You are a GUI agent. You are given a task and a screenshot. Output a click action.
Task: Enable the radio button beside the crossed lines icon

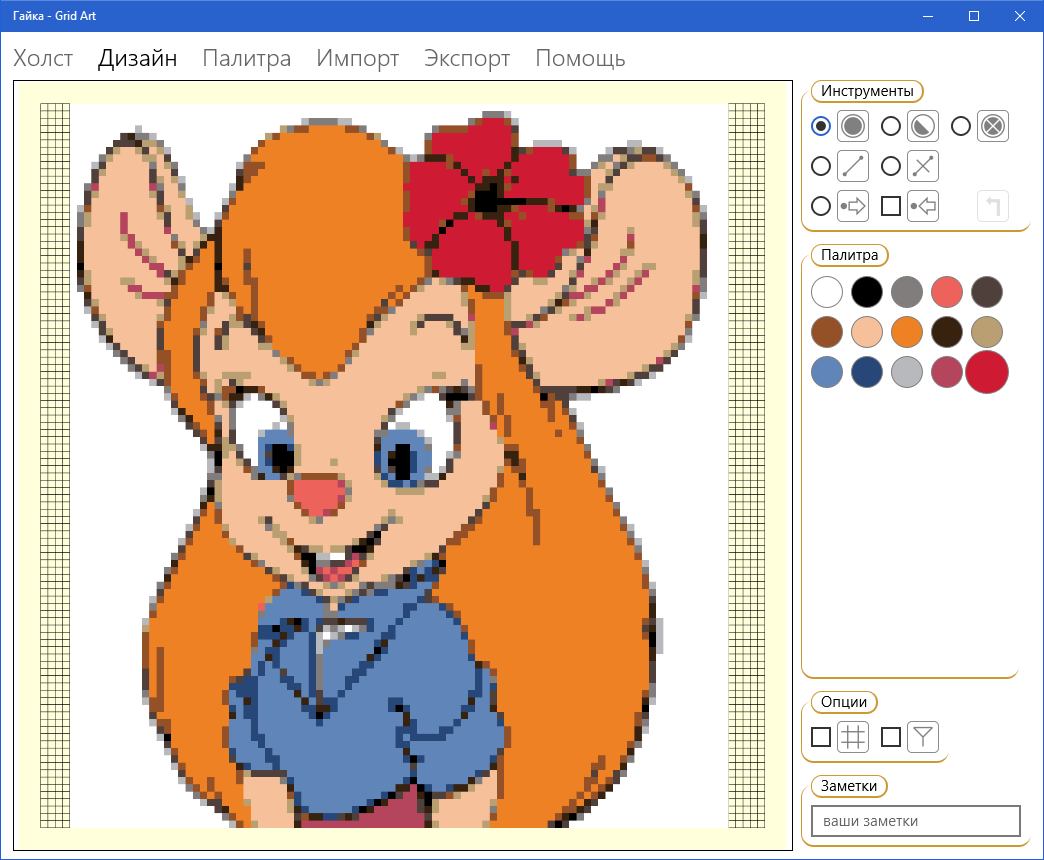[891, 166]
